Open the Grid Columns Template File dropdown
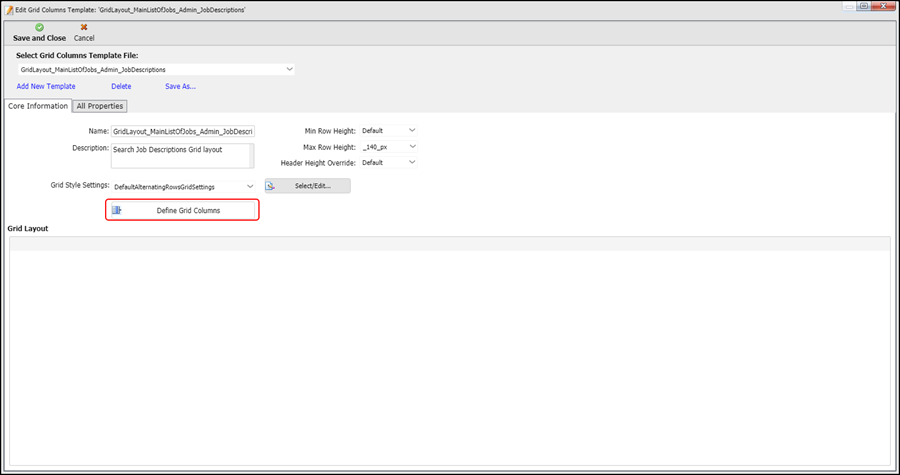The width and height of the screenshot is (900, 475). tap(290, 69)
